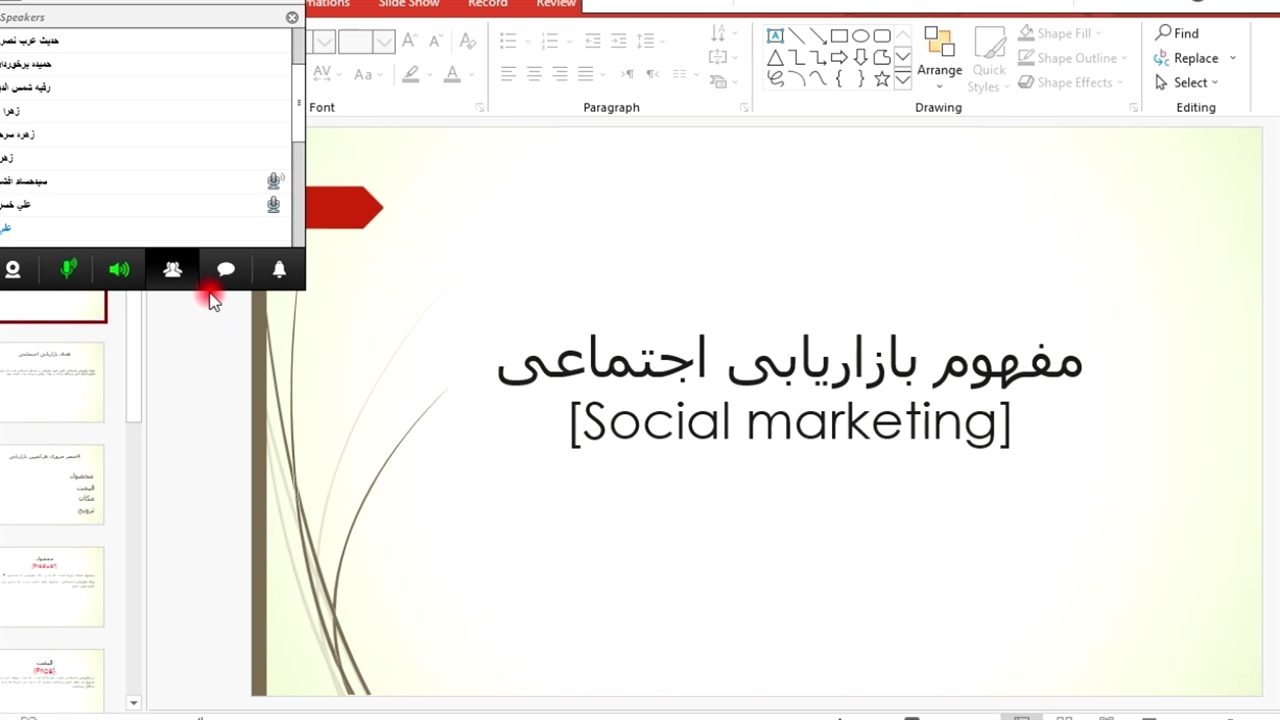Open the Record tab
Screen dimensions: 1280x720
tap(488, 4)
